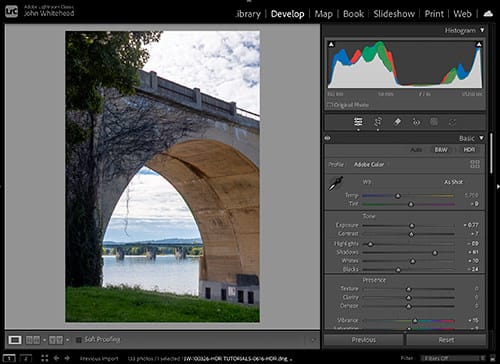Toggle shadow clipping indicator in histogram
This screenshot has width=500, height=364.
pos(331,44)
